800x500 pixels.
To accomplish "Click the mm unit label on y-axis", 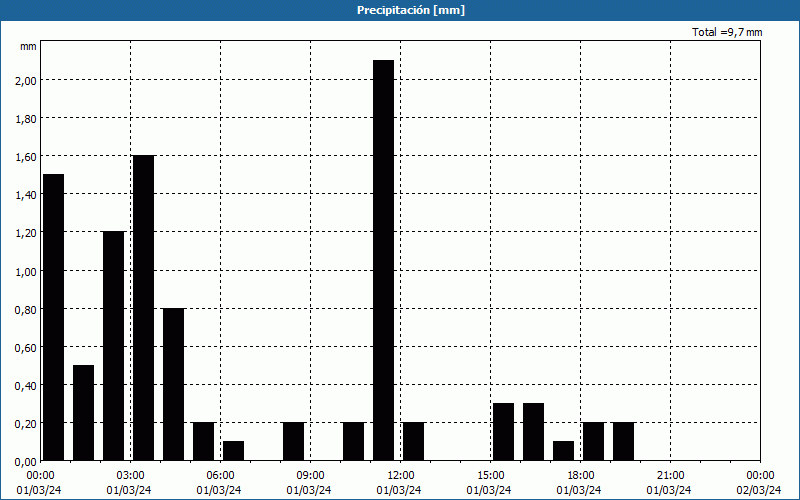I will [28, 46].
